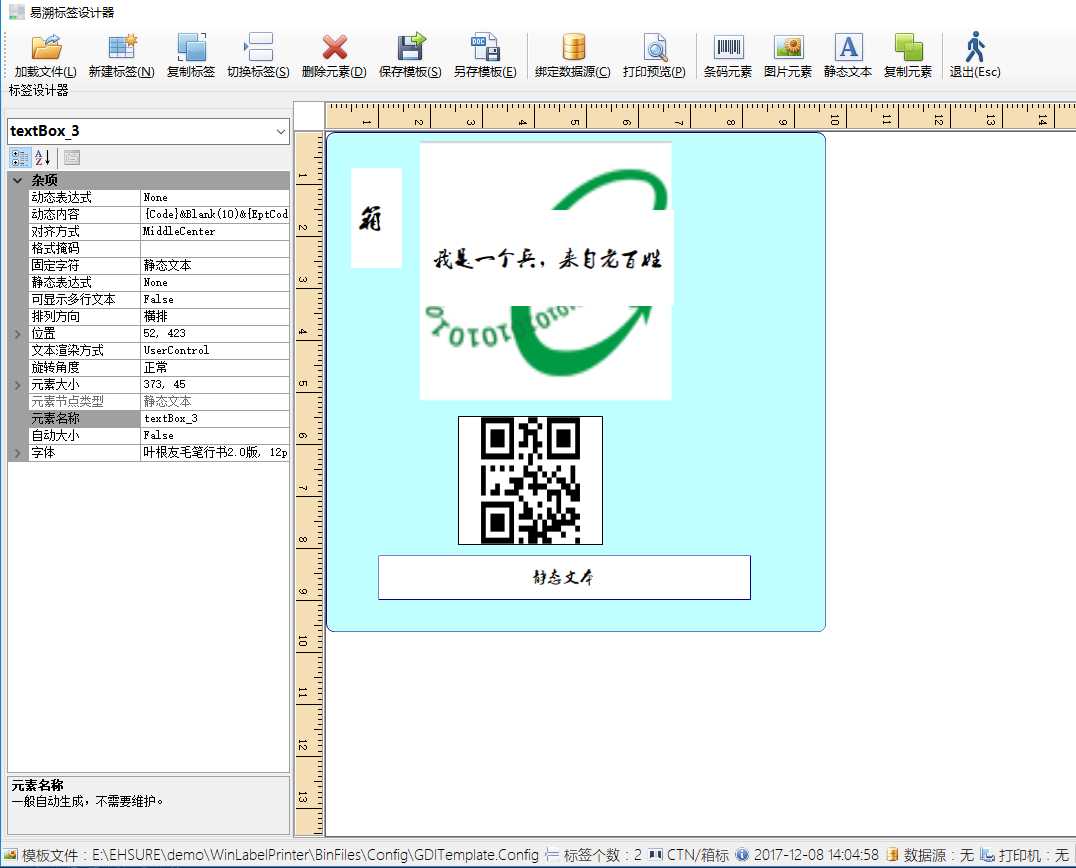
Task: Create a new label with 新建标签(N)
Action: 121,56
